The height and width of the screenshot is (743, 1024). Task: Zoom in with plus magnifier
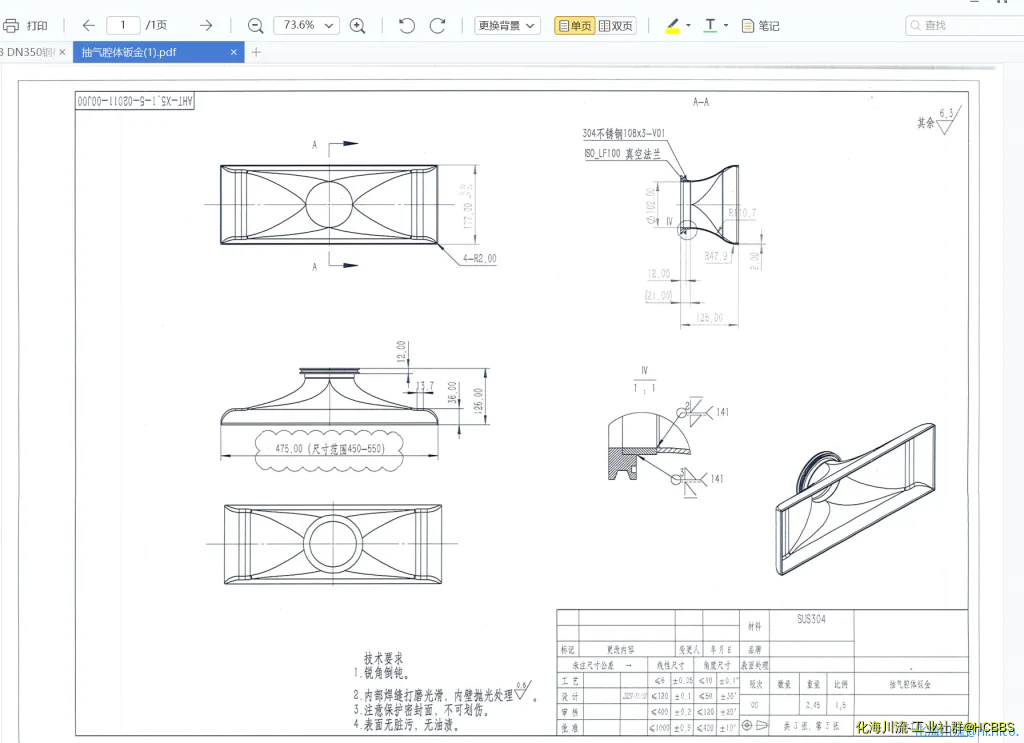pos(357,25)
